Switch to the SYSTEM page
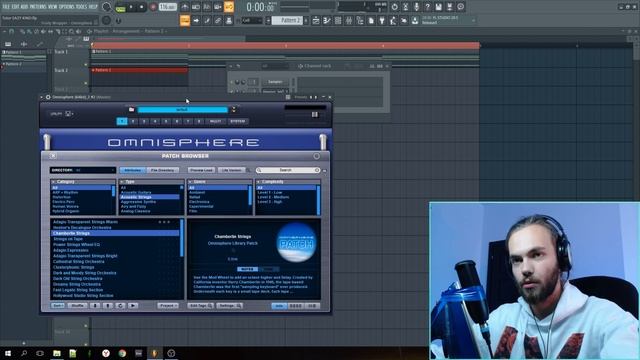 tap(237, 121)
